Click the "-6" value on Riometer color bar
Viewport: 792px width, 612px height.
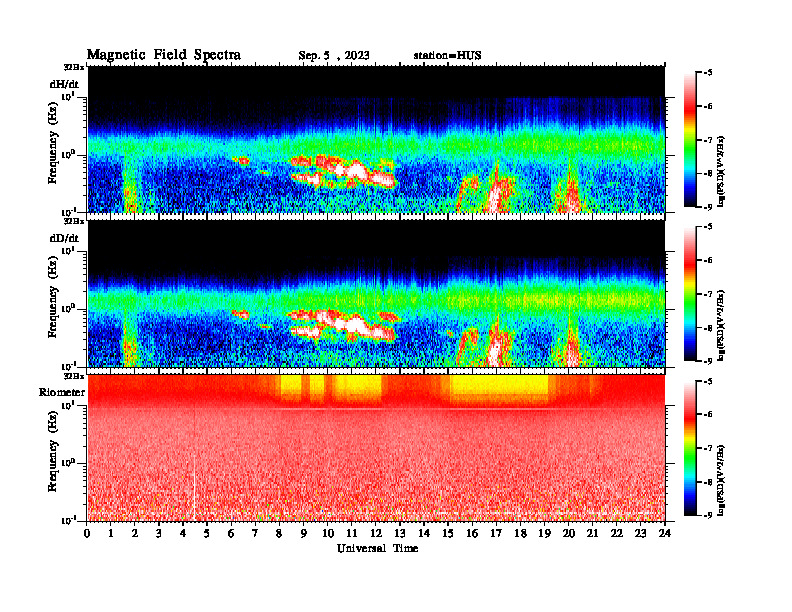708,415
